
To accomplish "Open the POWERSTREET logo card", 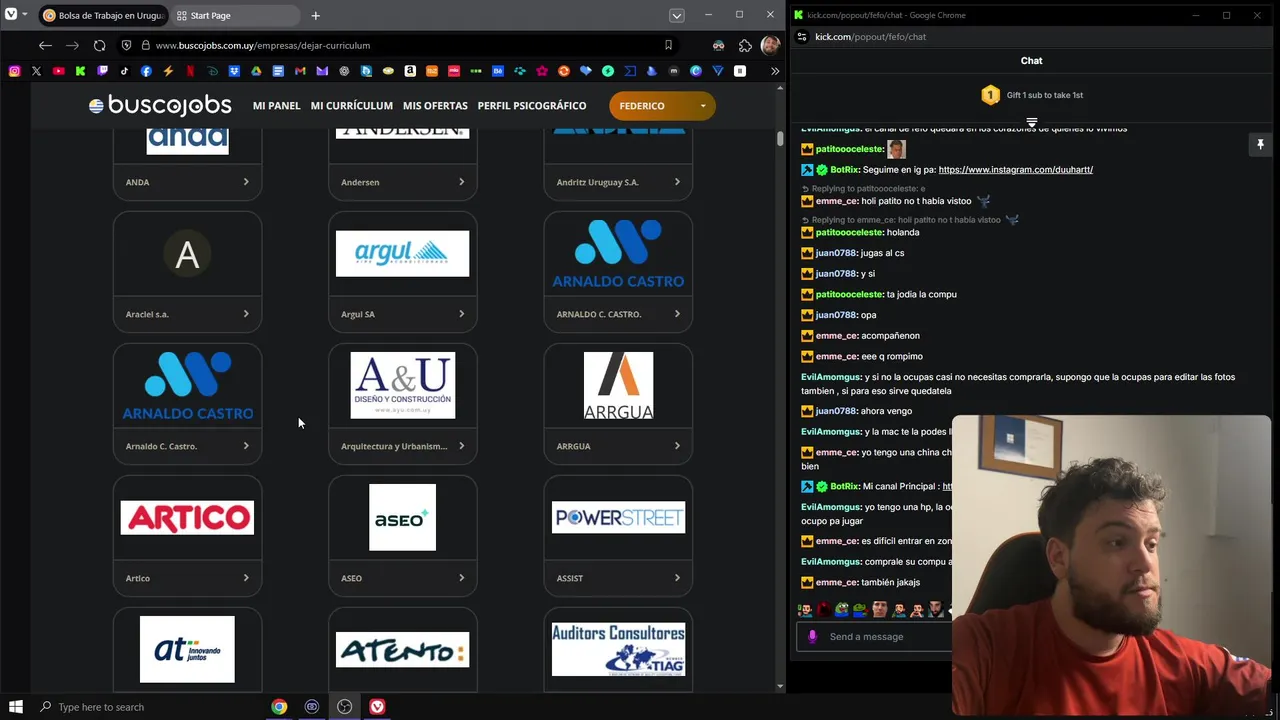I will [618, 517].
